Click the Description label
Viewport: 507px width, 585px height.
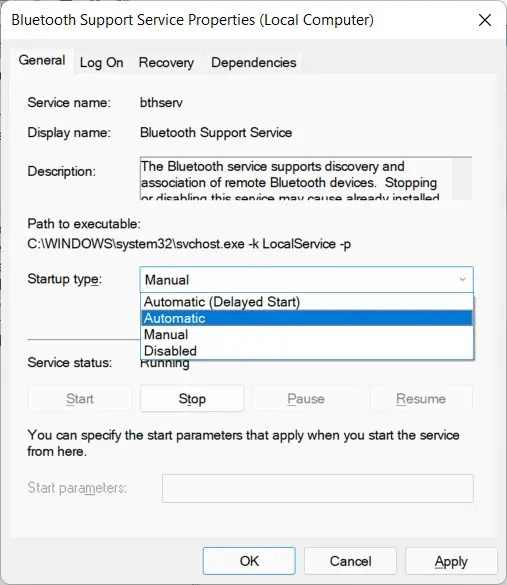click(x=62, y=172)
